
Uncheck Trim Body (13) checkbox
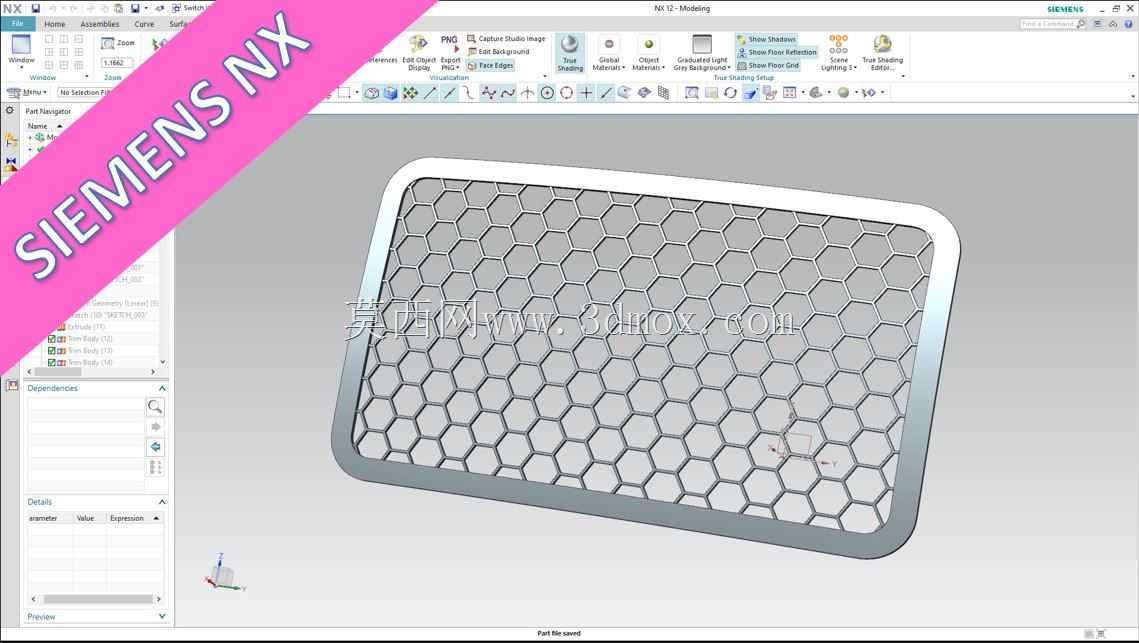point(52,350)
